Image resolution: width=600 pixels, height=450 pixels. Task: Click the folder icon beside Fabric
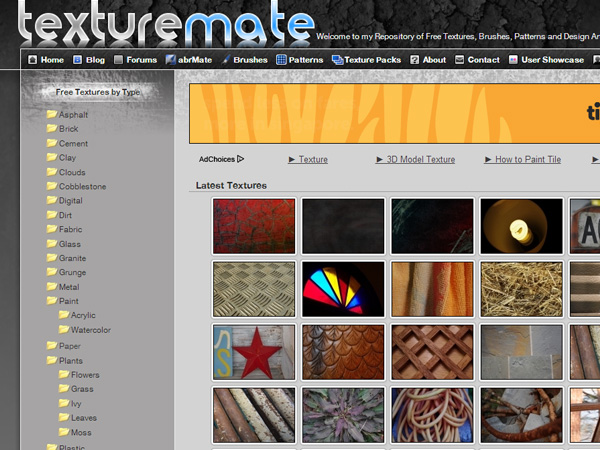[x=52, y=228]
